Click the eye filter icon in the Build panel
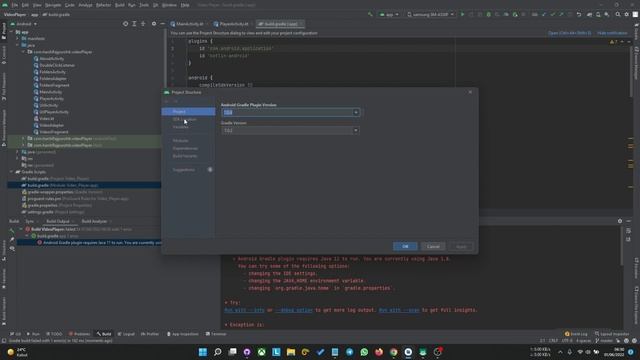The width and height of the screenshot is (640, 360). [12, 248]
